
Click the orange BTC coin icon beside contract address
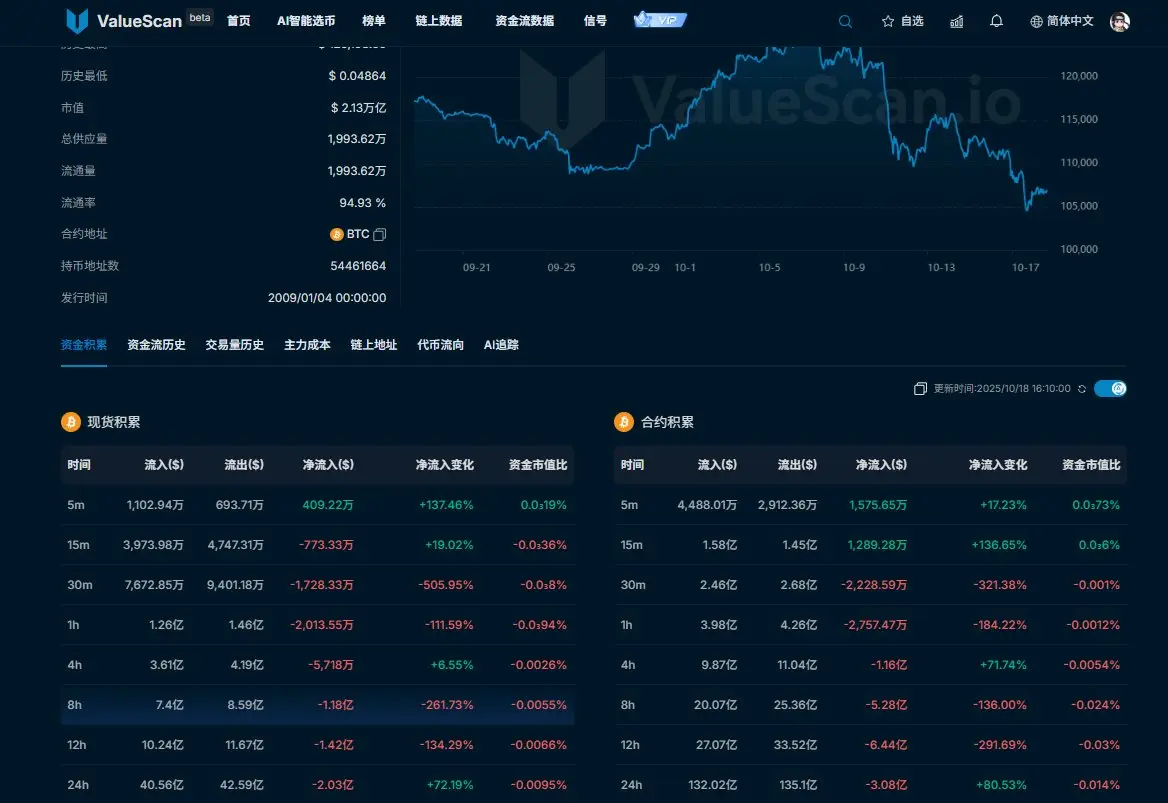click(336, 235)
